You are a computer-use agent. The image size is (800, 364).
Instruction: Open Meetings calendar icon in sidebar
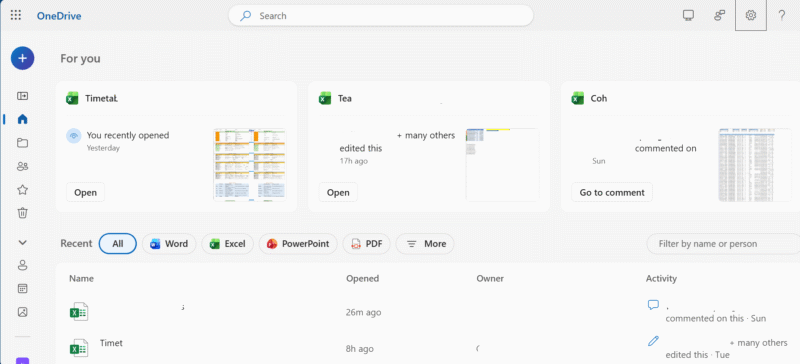pyautogui.click(x=22, y=289)
